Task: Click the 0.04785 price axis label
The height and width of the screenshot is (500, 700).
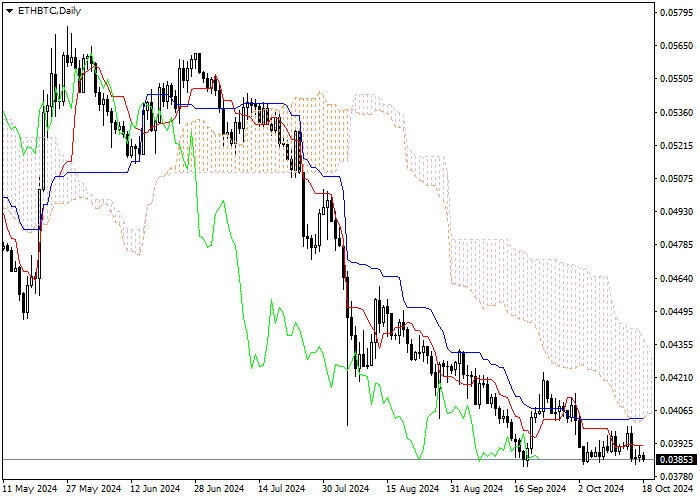Action: pos(676,245)
